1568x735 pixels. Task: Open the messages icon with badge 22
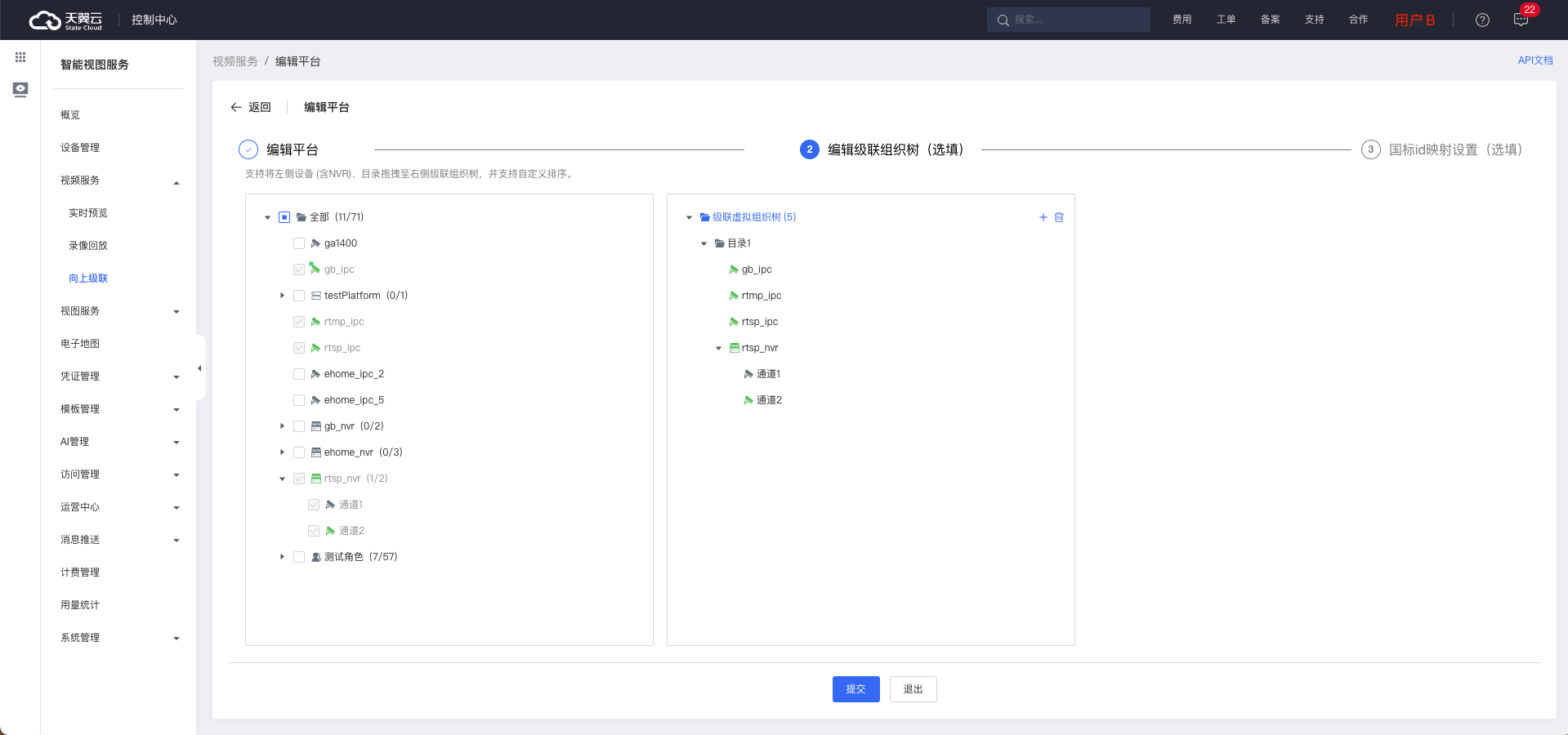tap(1521, 20)
